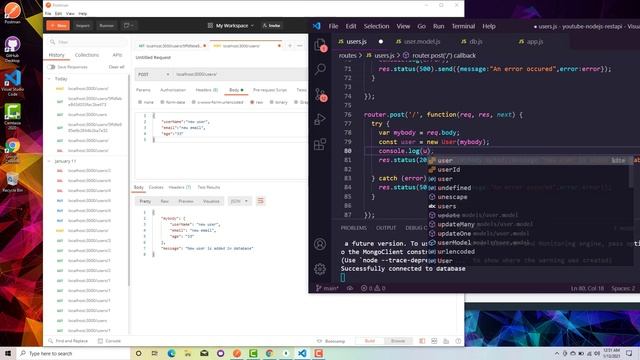Select the none body type radio
The image size is (640, 360).
(x=140, y=102)
